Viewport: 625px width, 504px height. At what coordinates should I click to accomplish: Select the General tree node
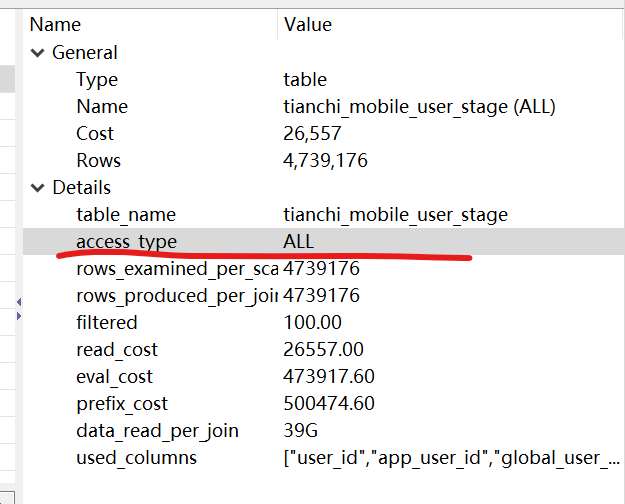[x=85, y=53]
